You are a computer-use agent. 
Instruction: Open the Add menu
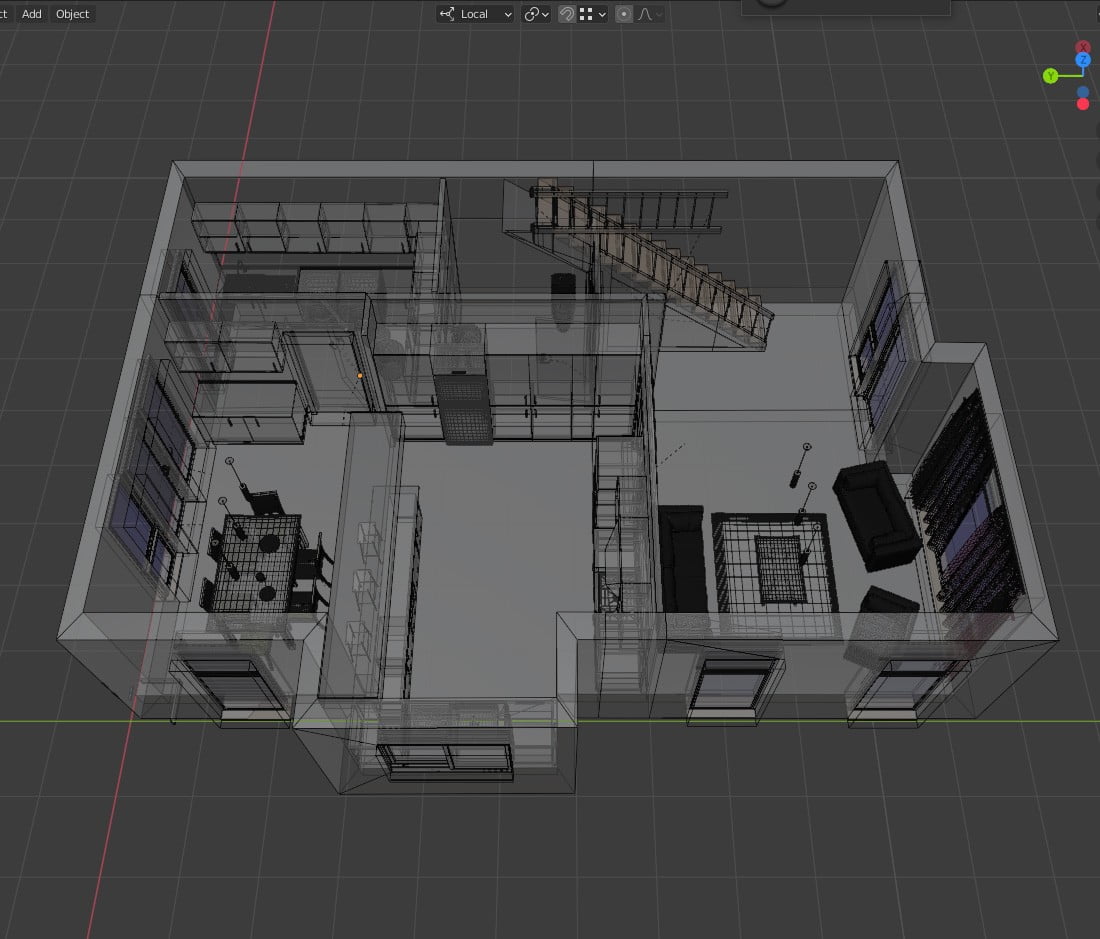(32, 14)
